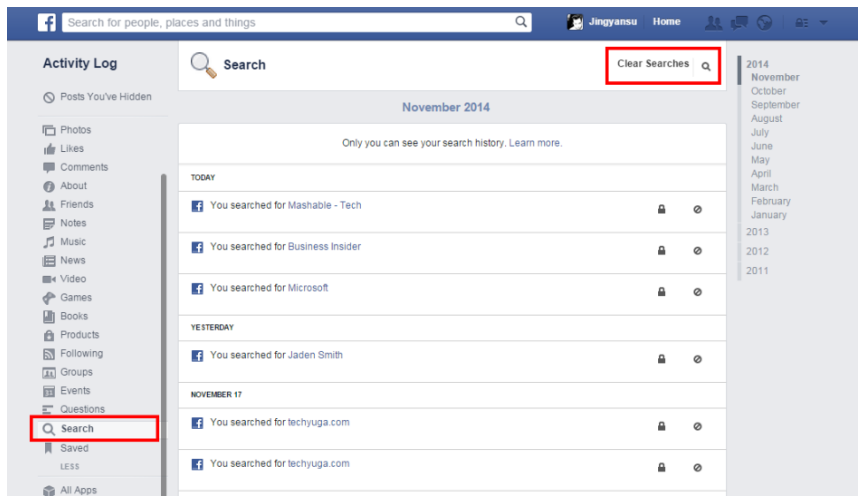
Task: Click the activity search magnifier beside Clear Searches
Action: click(x=706, y=66)
